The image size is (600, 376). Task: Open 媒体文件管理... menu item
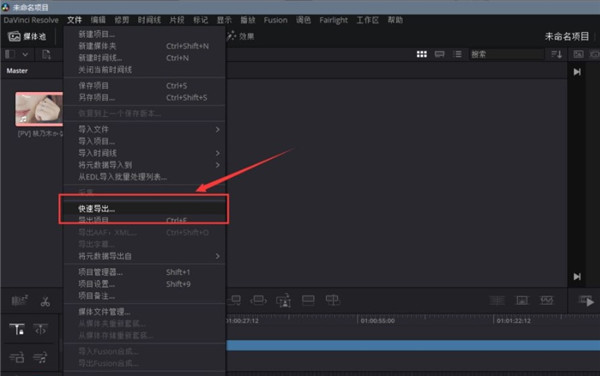145,312
